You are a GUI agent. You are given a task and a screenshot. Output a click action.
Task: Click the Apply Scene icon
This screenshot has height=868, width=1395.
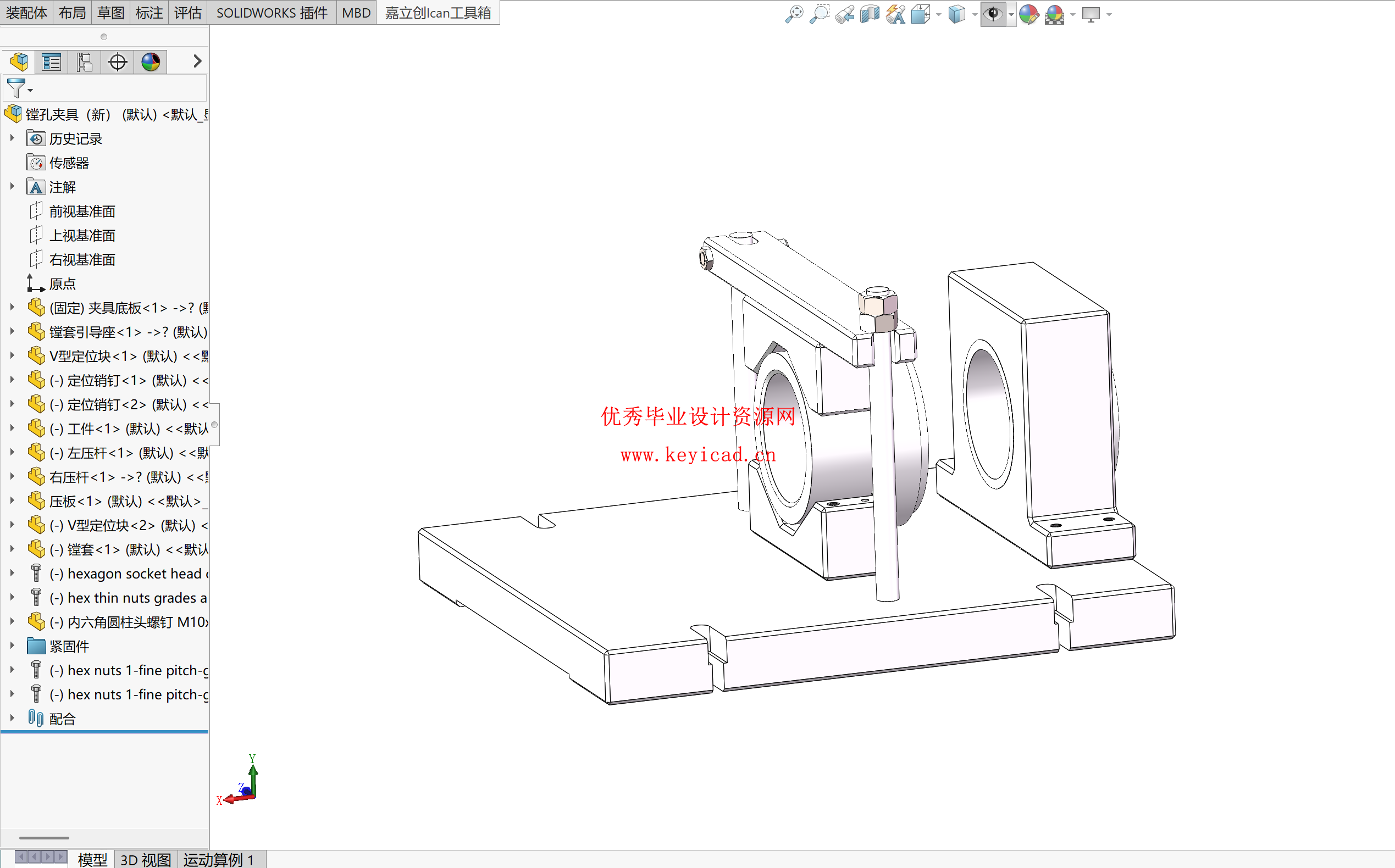click(1054, 14)
